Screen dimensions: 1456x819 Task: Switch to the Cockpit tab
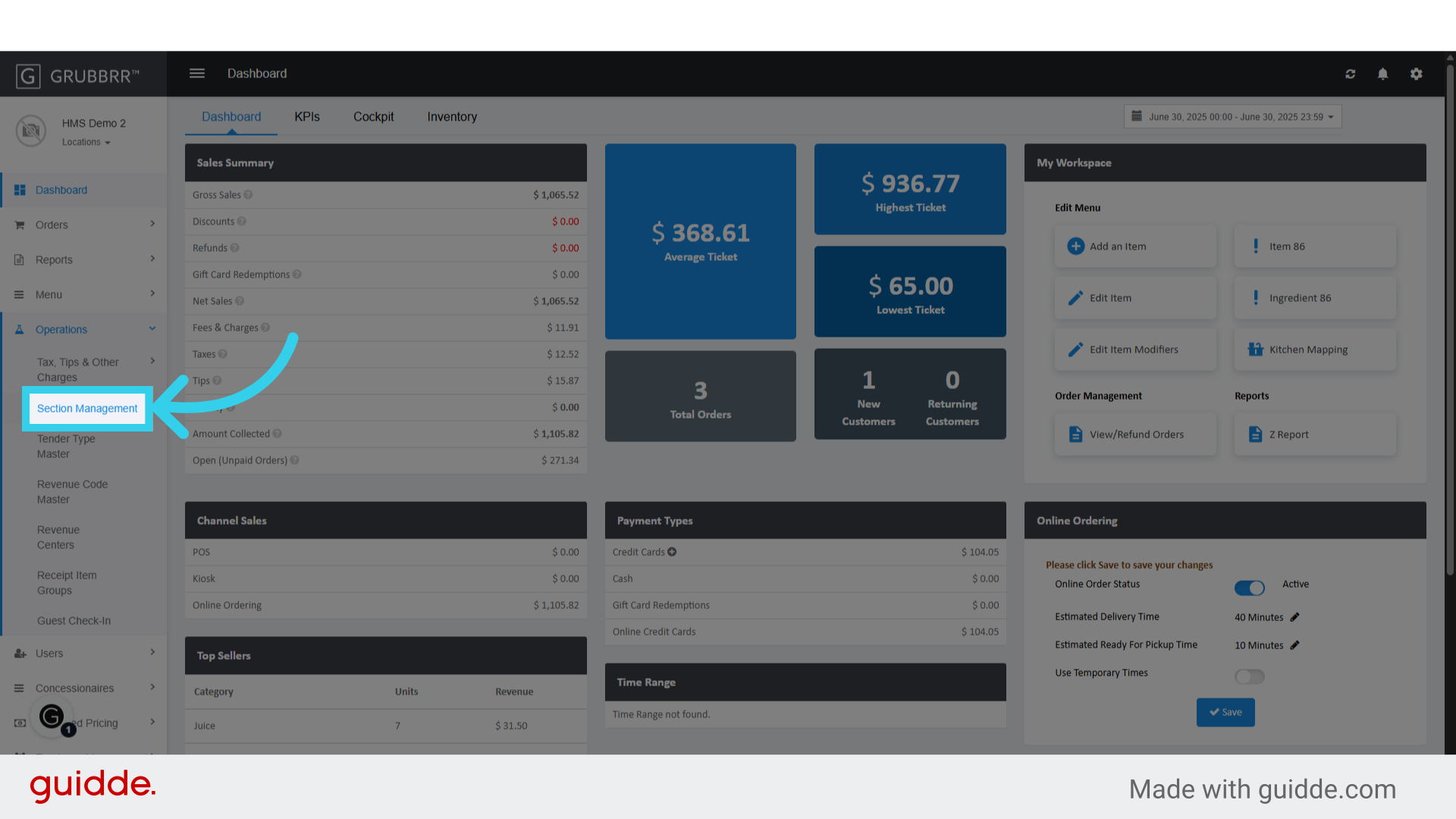pos(373,117)
